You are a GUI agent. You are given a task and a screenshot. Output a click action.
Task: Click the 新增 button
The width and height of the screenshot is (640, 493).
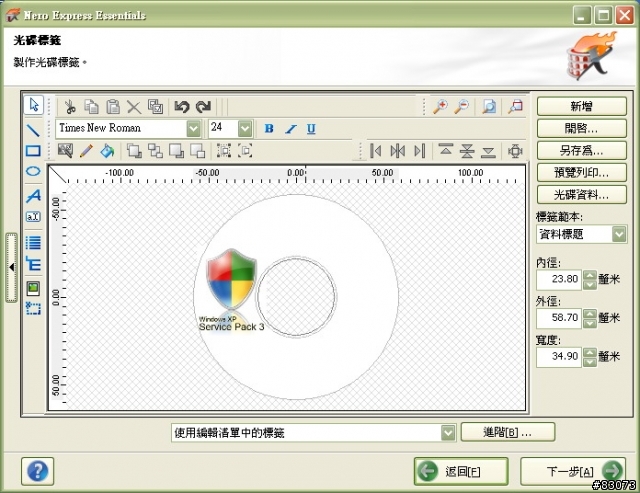[582, 107]
